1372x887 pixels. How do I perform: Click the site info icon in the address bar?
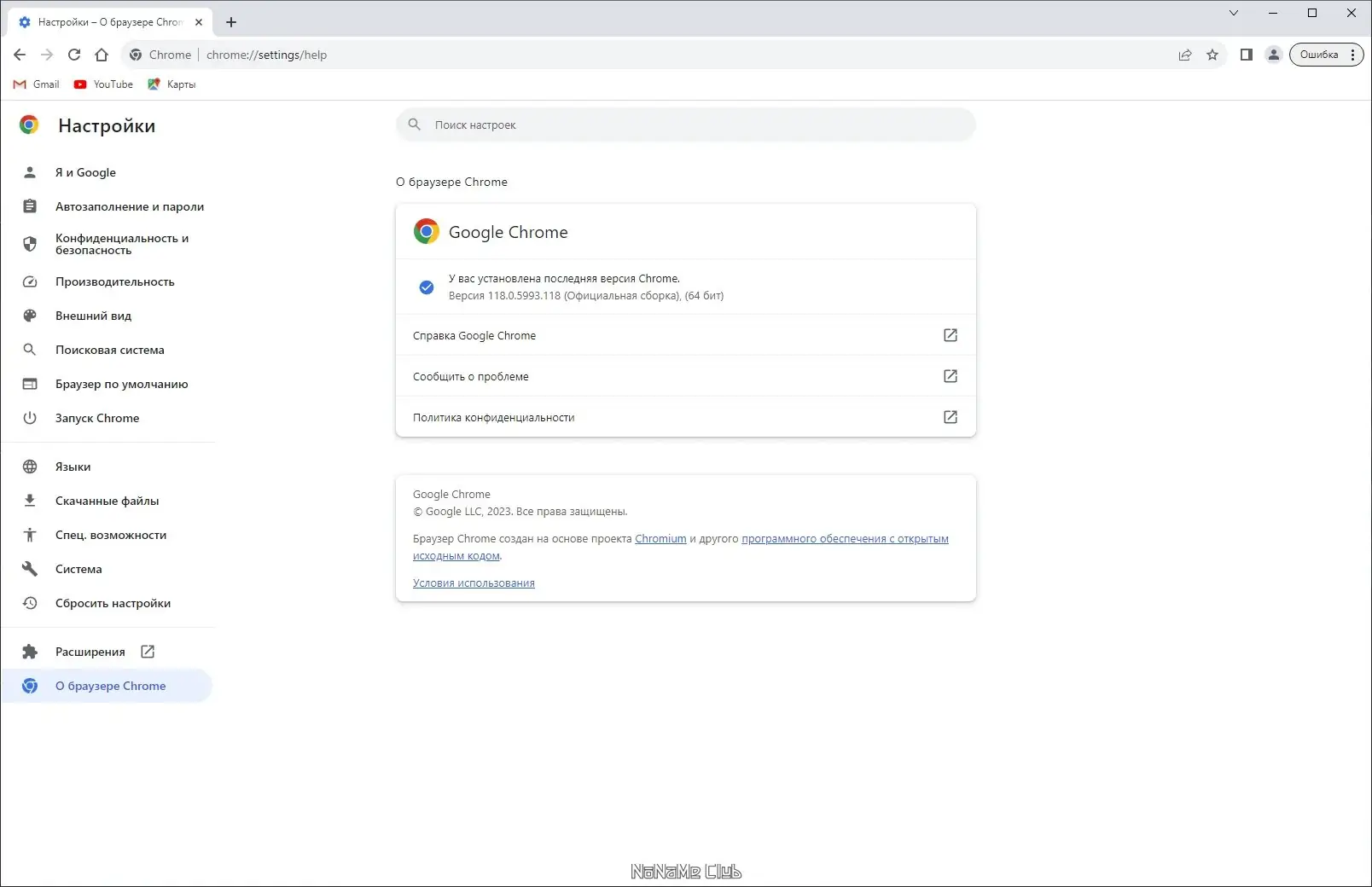136,55
